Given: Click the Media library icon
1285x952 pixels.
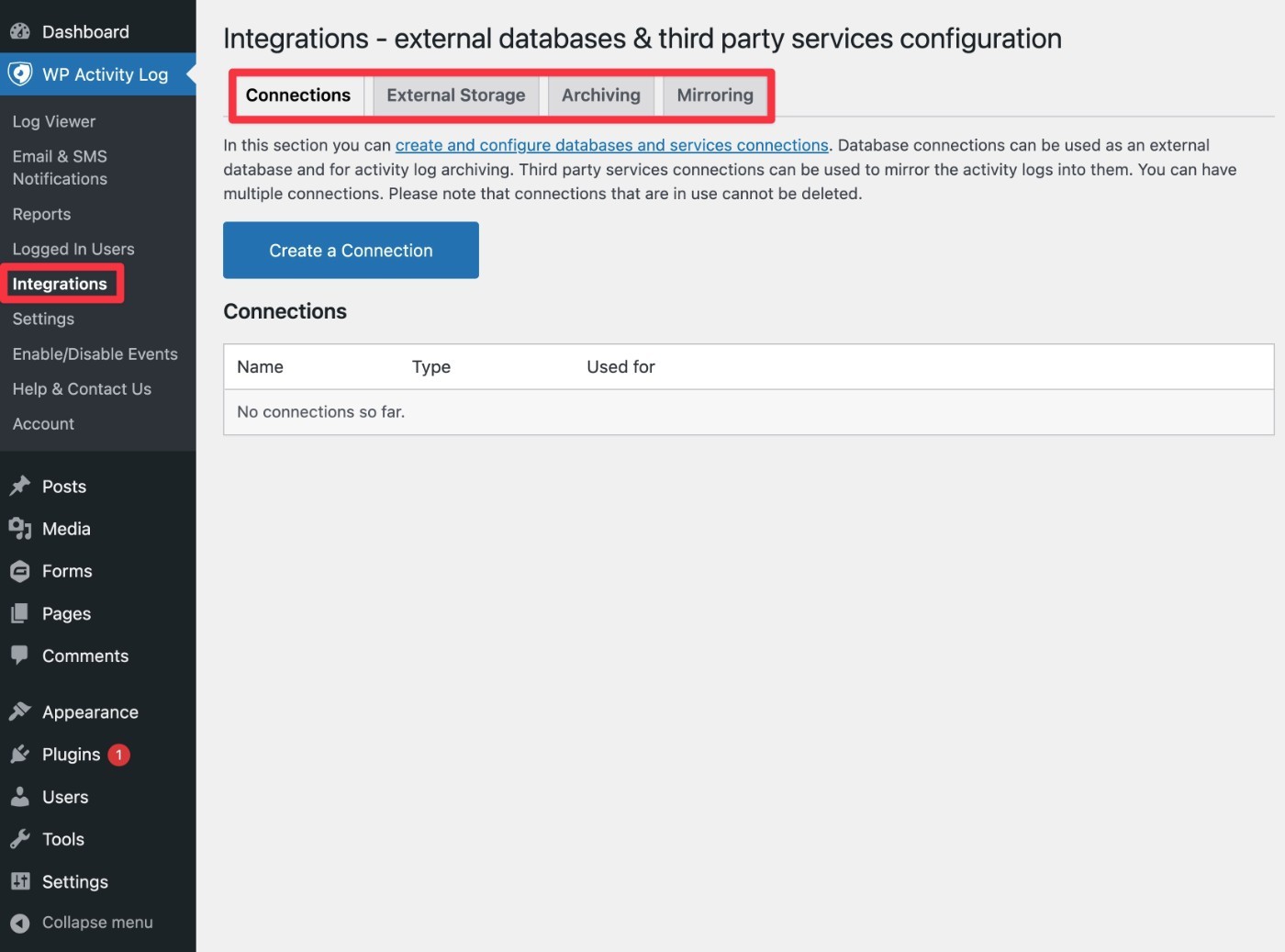Looking at the screenshot, I should coord(20,529).
